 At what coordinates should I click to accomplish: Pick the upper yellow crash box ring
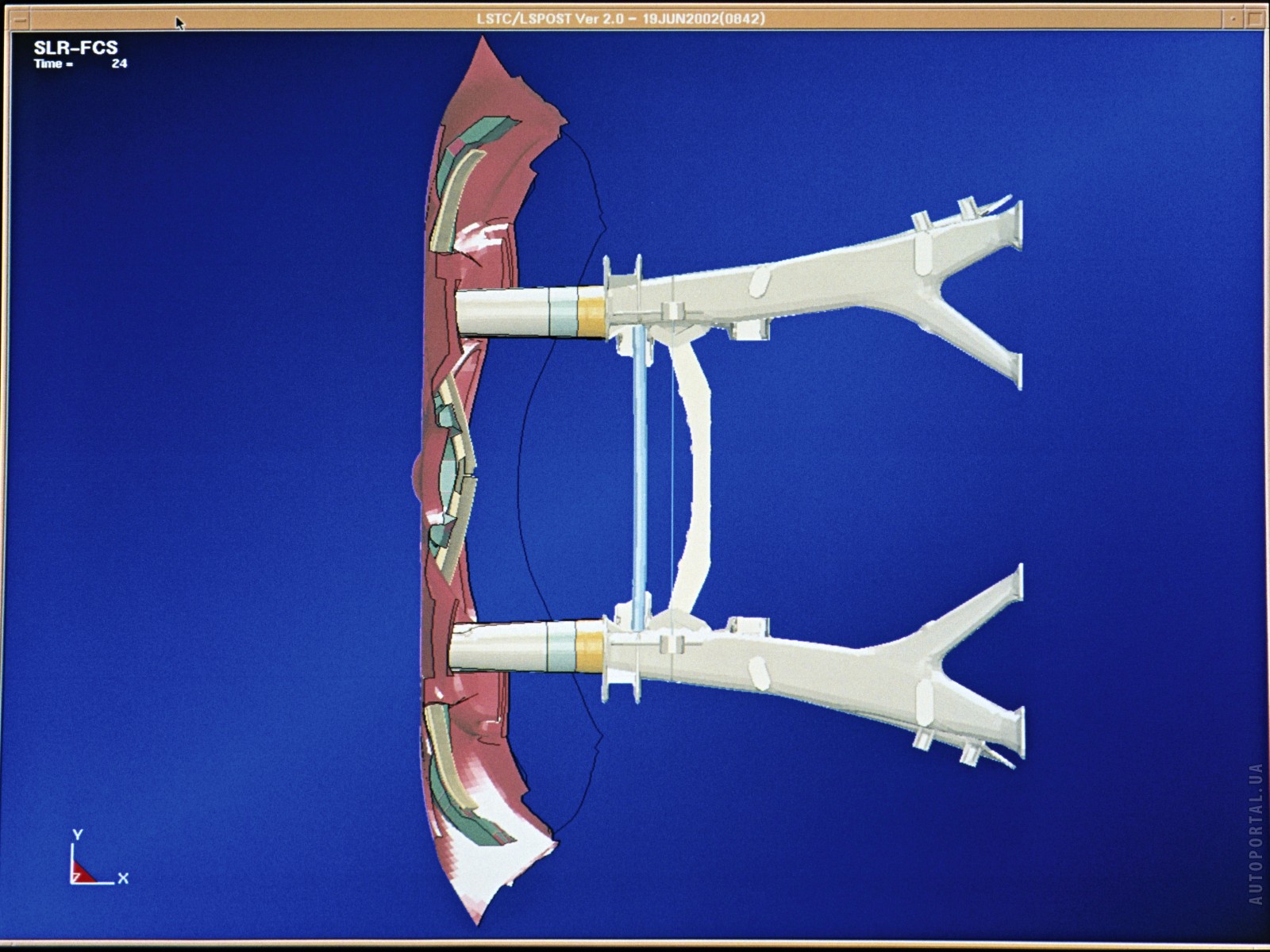click(x=591, y=312)
